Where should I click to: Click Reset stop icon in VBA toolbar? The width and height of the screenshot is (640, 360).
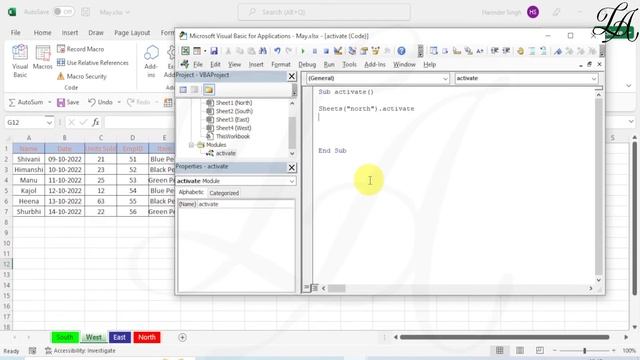(326, 51)
